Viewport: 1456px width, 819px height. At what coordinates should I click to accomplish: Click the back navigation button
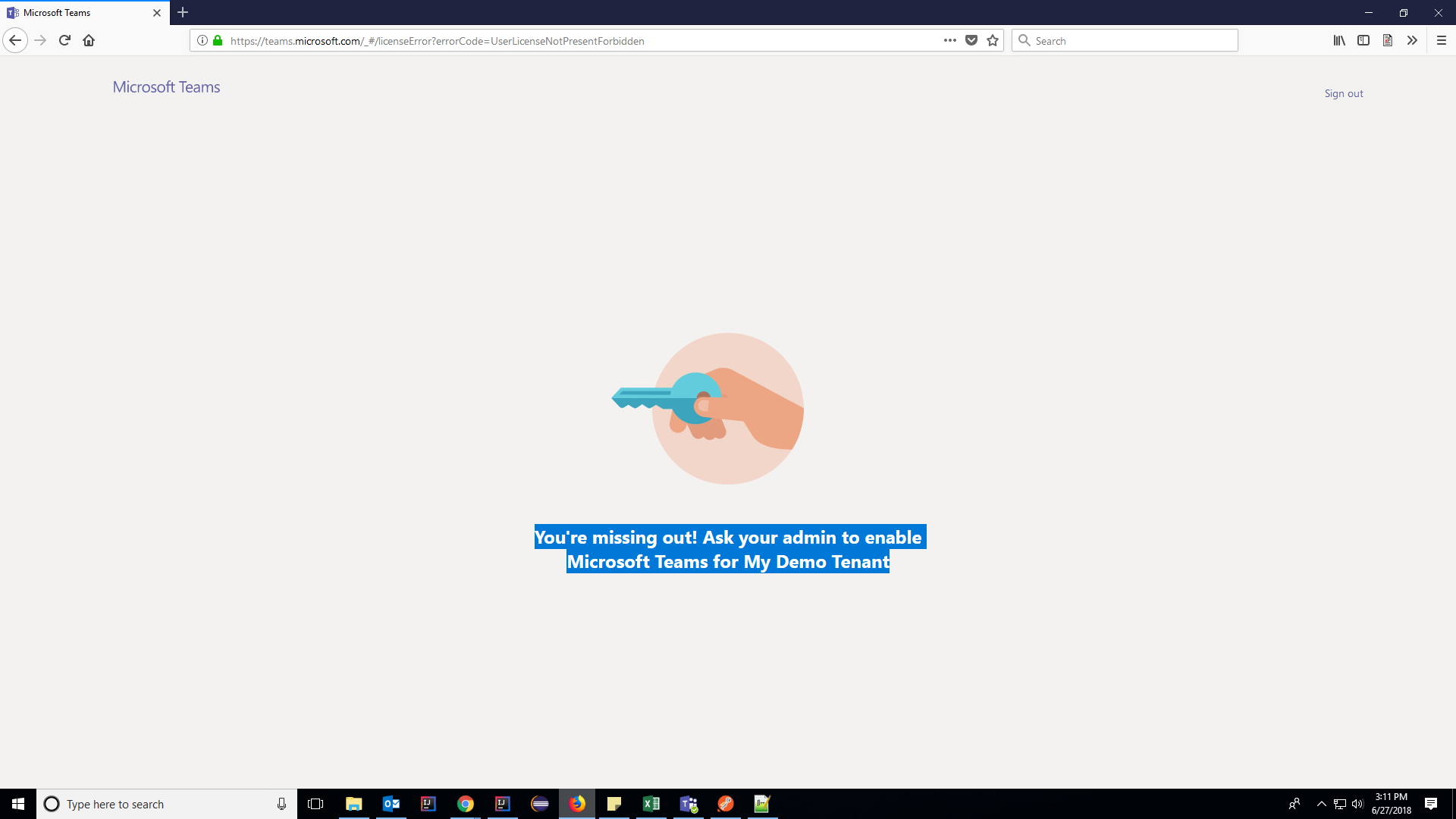(15, 40)
